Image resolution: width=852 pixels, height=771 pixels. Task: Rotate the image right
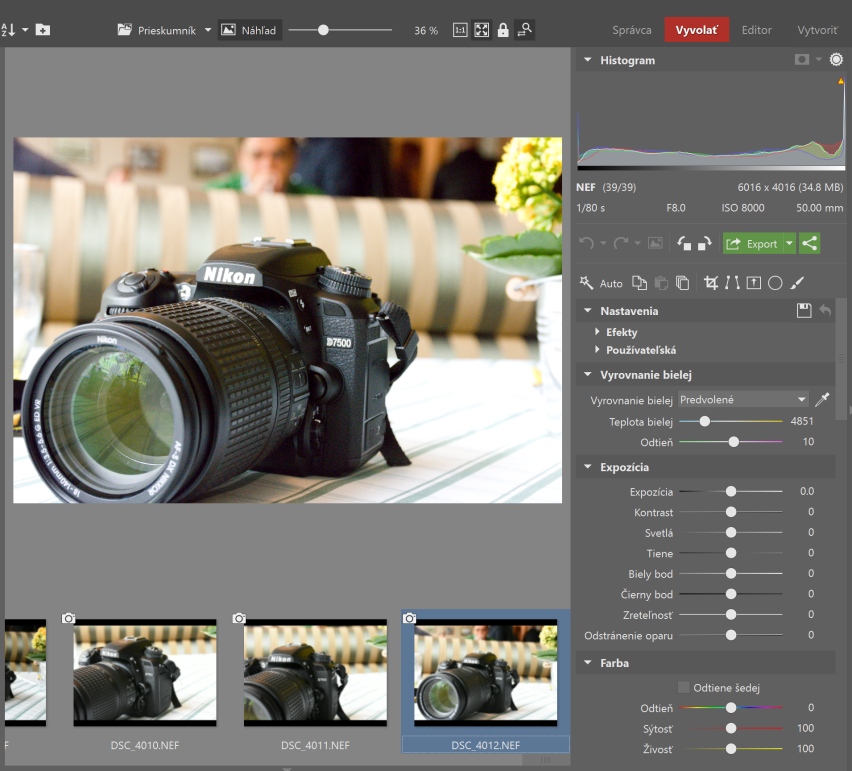coord(704,243)
